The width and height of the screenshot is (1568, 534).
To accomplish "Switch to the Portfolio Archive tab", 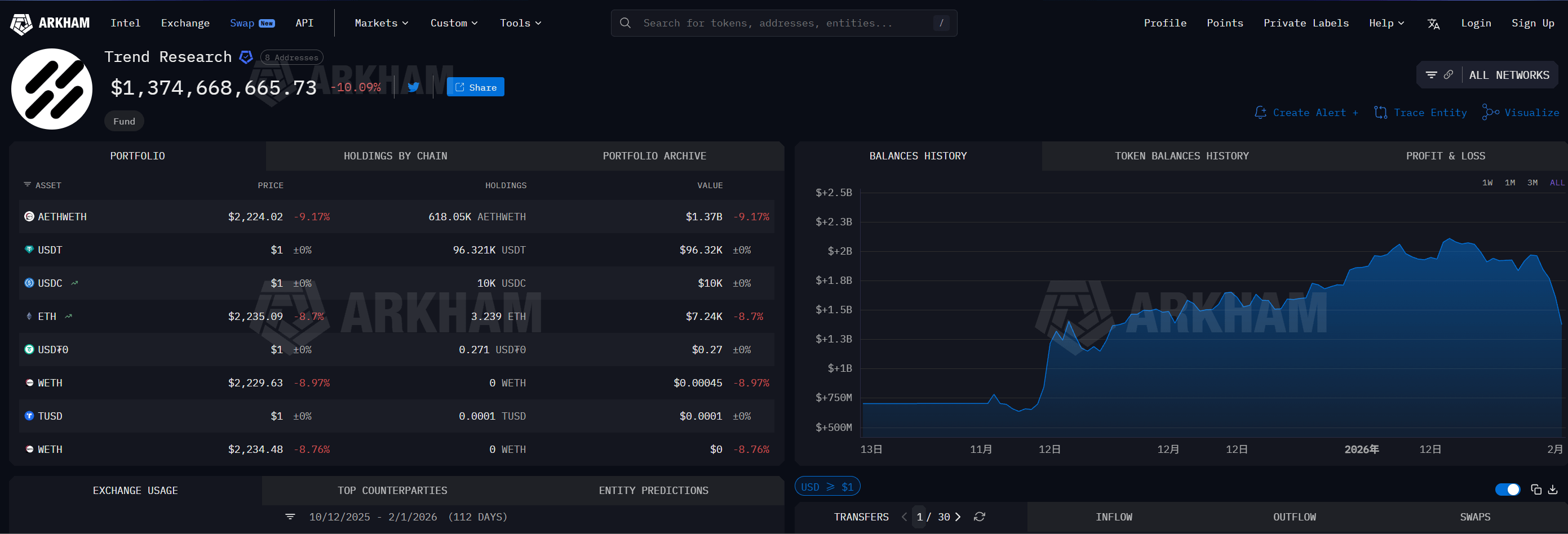I will [x=654, y=155].
